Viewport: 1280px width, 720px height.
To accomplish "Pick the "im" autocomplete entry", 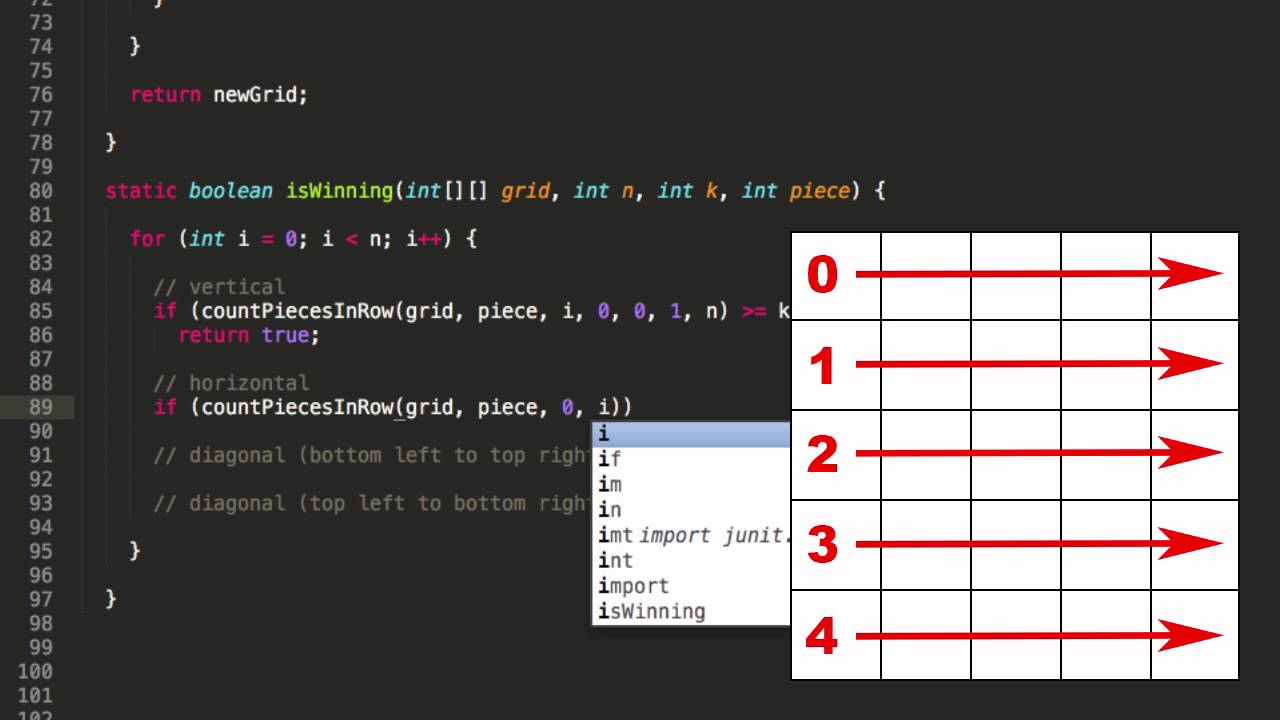I will (x=692, y=485).
